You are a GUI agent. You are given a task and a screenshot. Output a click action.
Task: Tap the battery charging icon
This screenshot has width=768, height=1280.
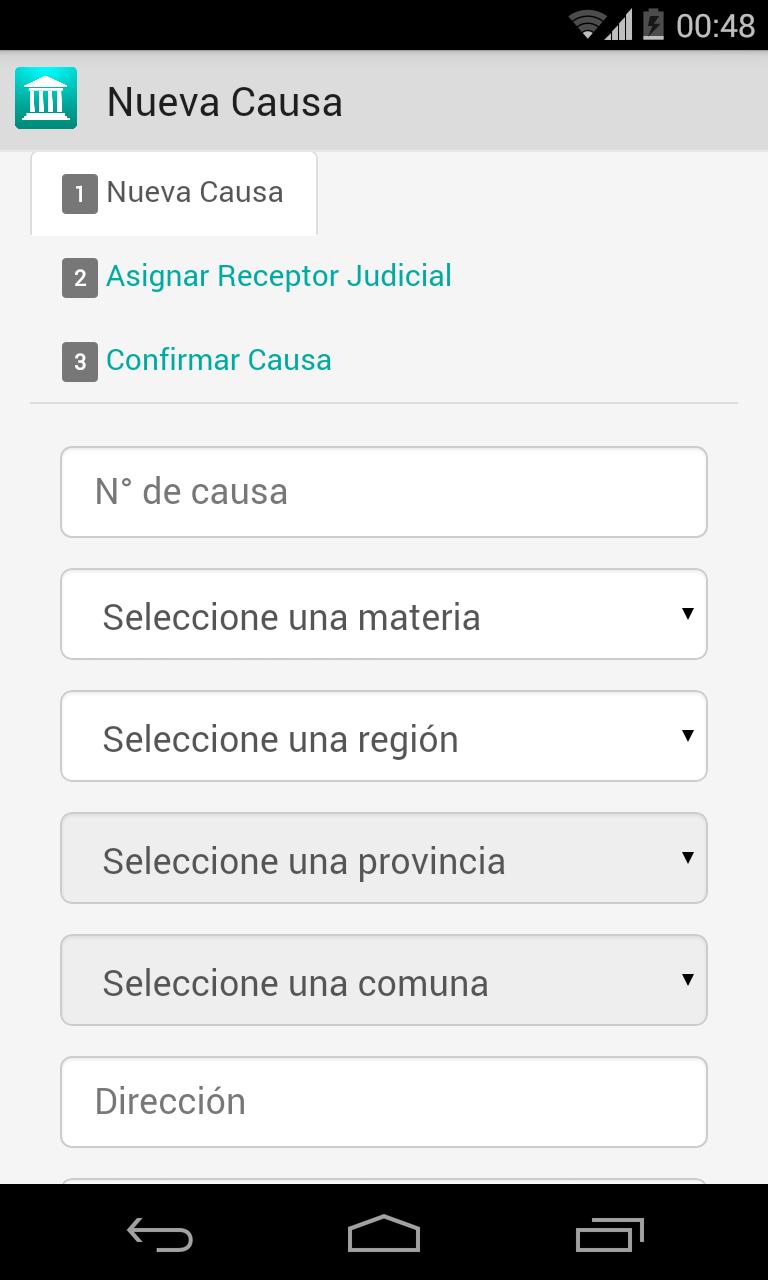pyautogui.click(x=652, y=24)
